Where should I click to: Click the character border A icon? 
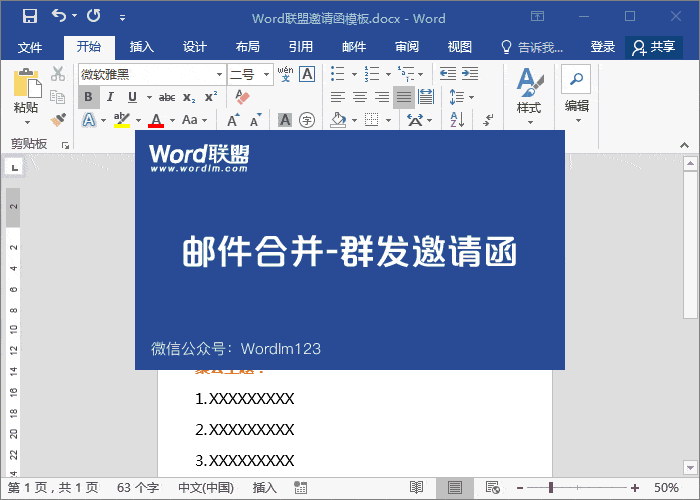(x=307, y=74)
